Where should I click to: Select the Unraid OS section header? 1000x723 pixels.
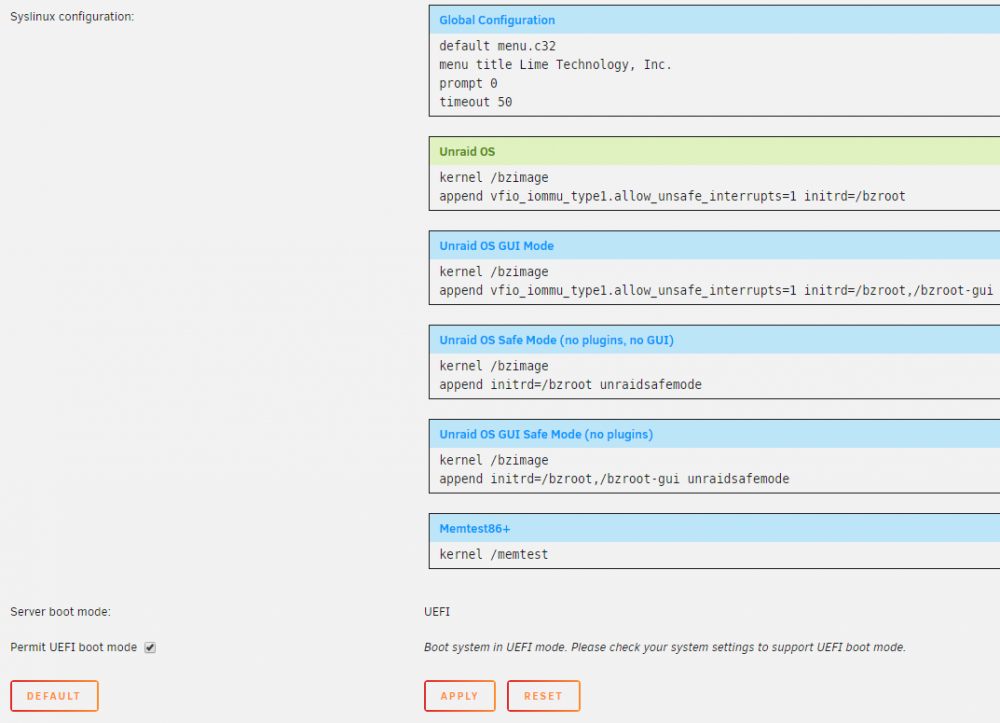pos(714,151)
